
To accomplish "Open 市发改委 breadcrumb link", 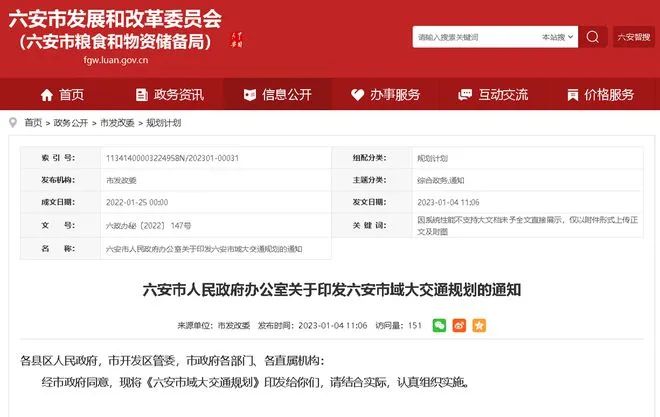I will [x=116, y=122].
